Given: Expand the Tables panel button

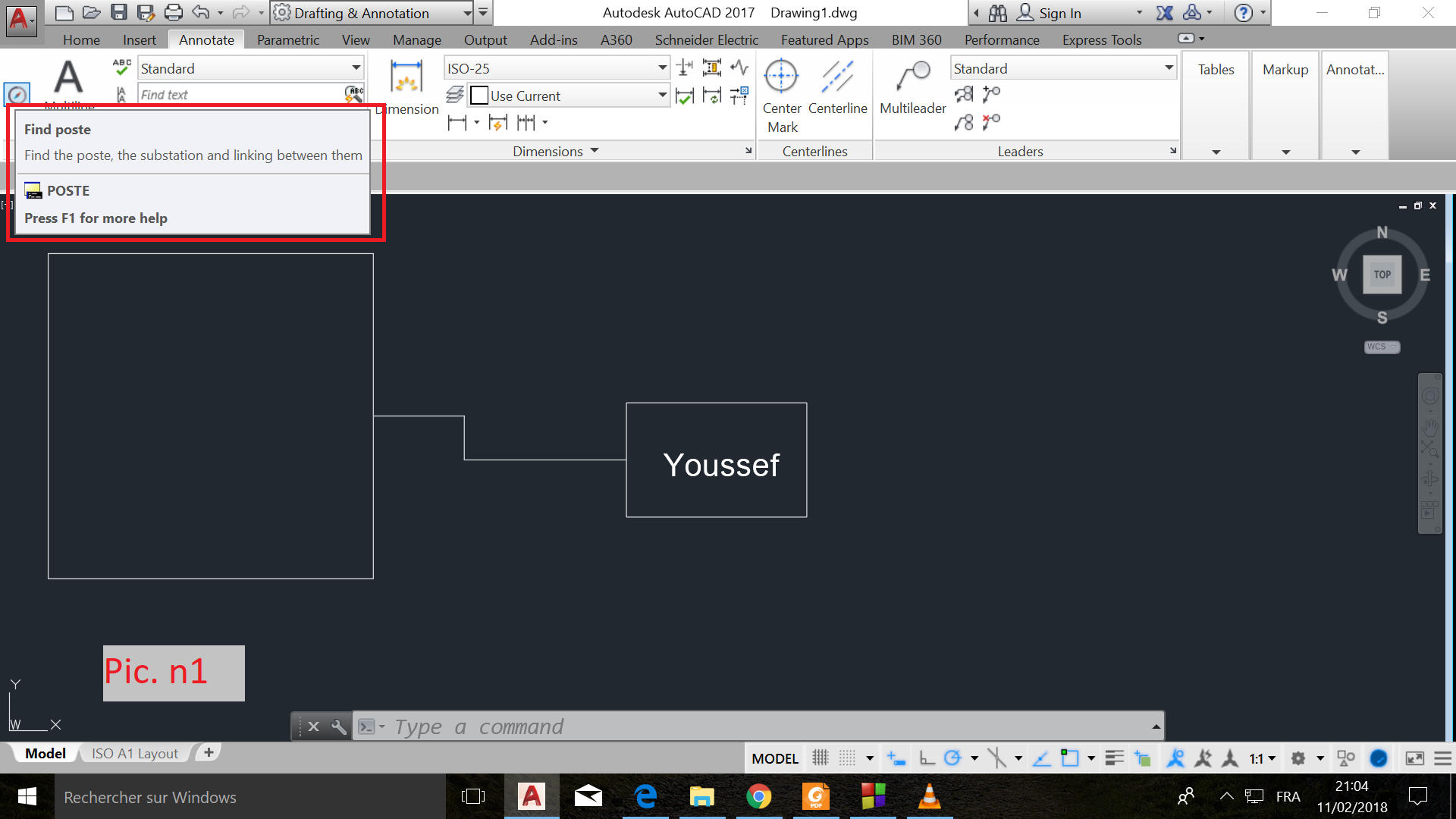Looking at the screenshot, I should coord(1216,105).
